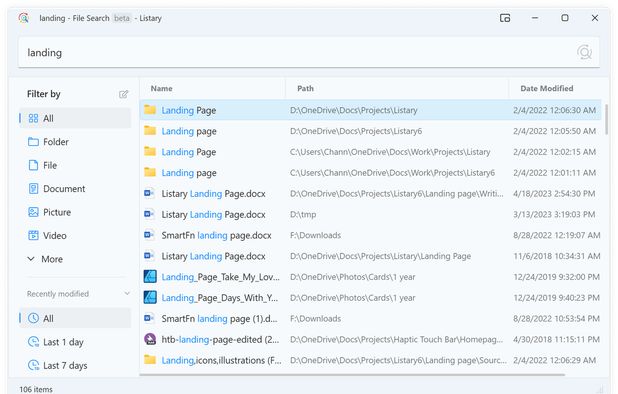Click the Filter by heading
Image resolution: width=618 pixels, height=394 pixels.
(x=44, y=94)
